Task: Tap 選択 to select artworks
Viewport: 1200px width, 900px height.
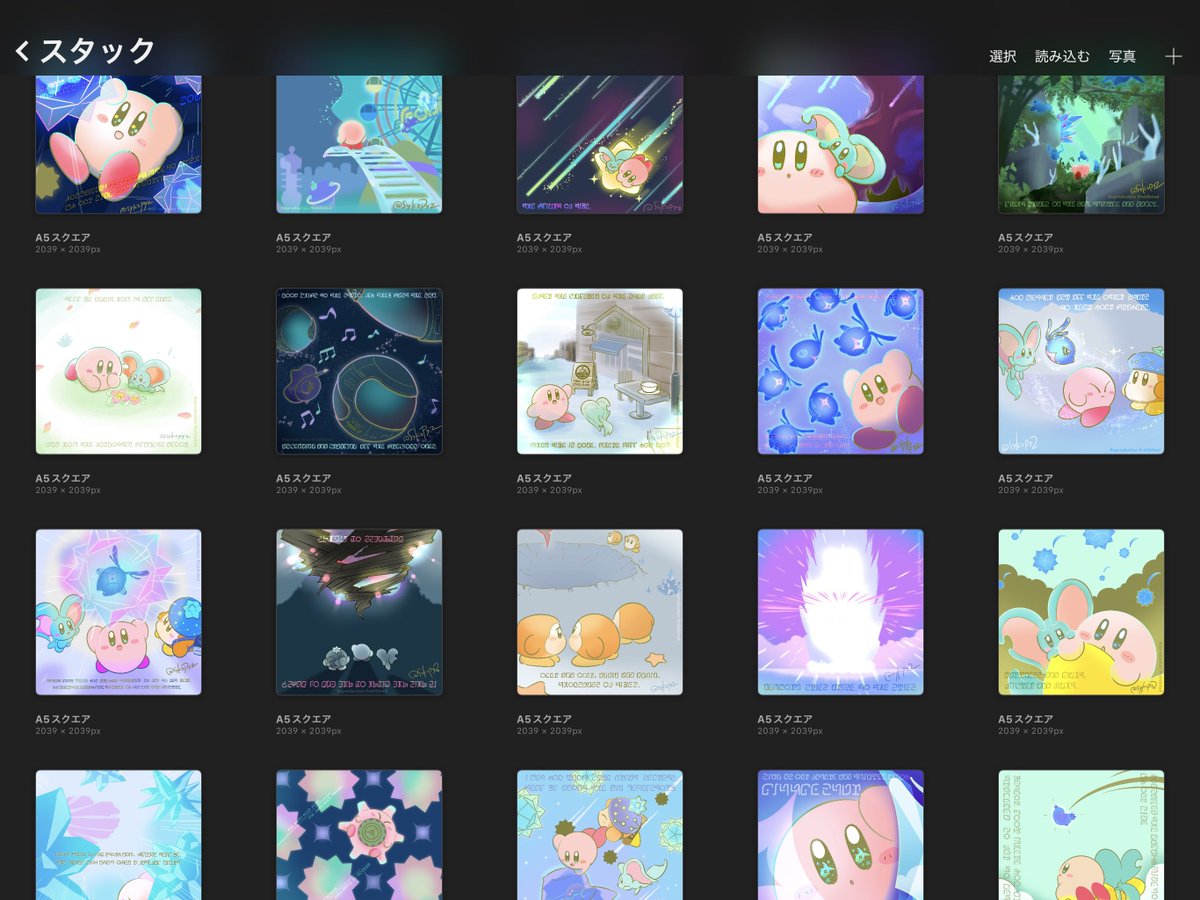Action: (x=1003, y=57)
